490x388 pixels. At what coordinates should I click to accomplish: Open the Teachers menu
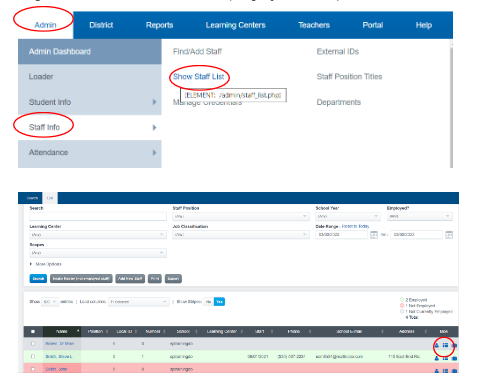click(314, 25)
